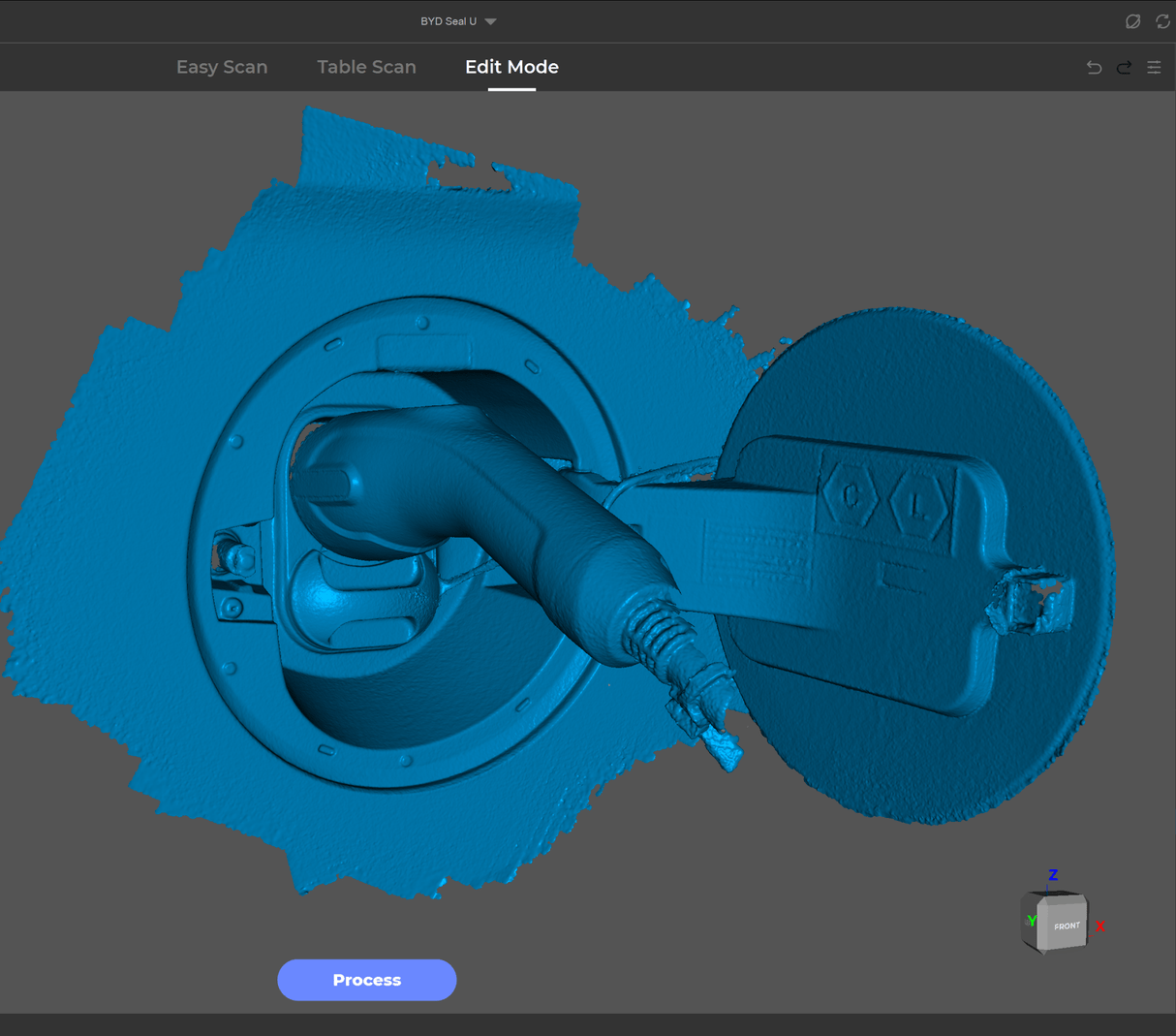Open the Table Scan tab

point(366,67)
